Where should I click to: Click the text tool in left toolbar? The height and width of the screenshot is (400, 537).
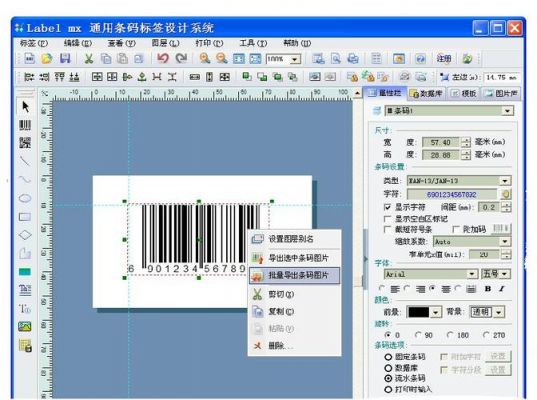[25, 290]
